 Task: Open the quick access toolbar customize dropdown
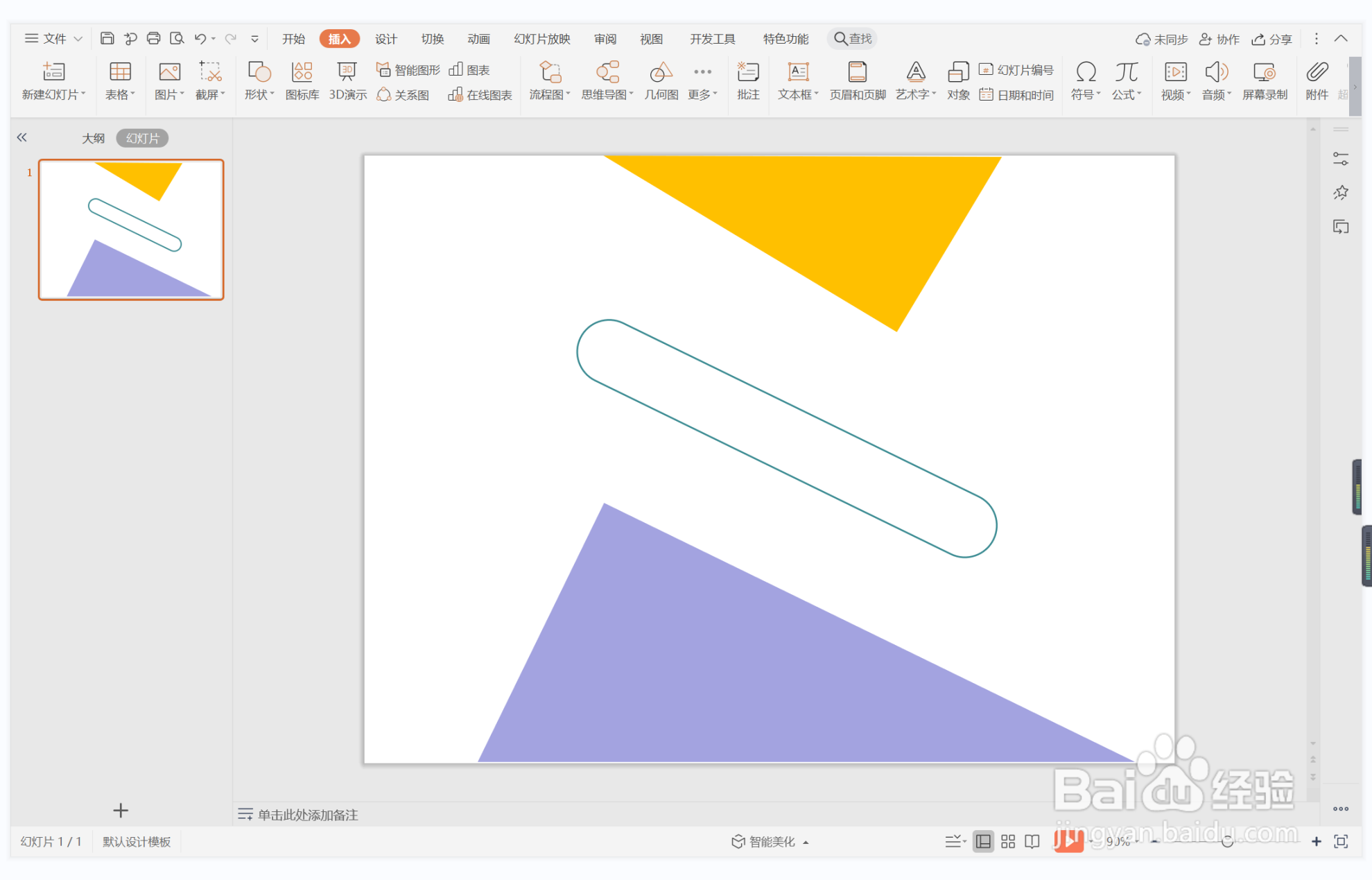255,39
